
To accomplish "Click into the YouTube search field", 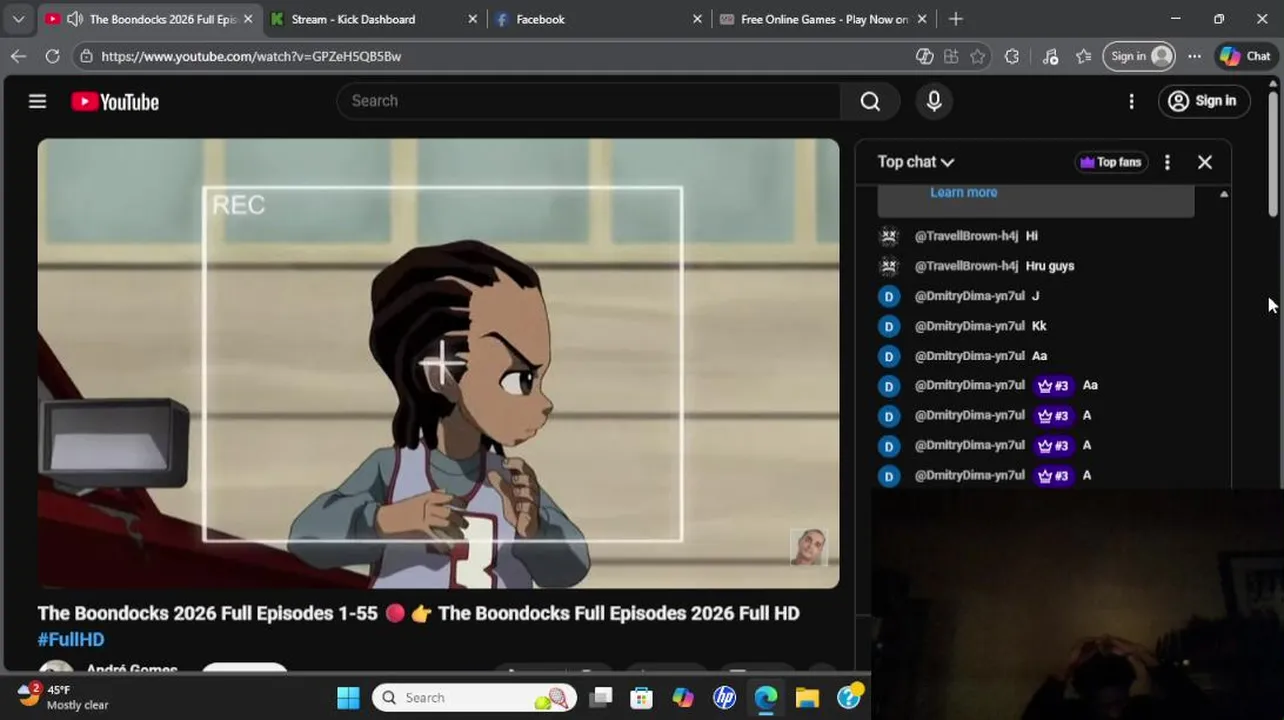I will point(590,101).
